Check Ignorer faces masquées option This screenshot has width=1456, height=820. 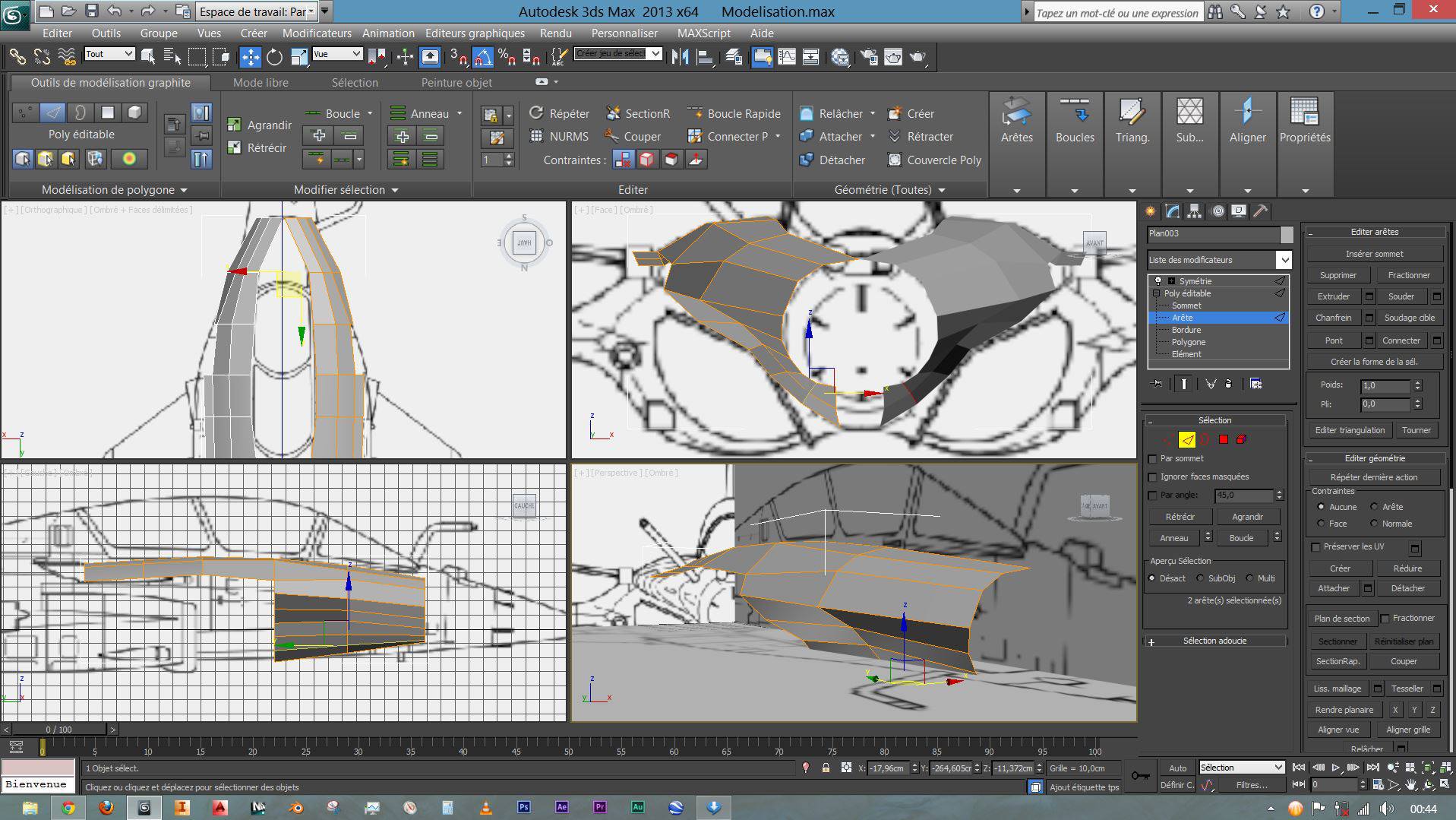1153,477
